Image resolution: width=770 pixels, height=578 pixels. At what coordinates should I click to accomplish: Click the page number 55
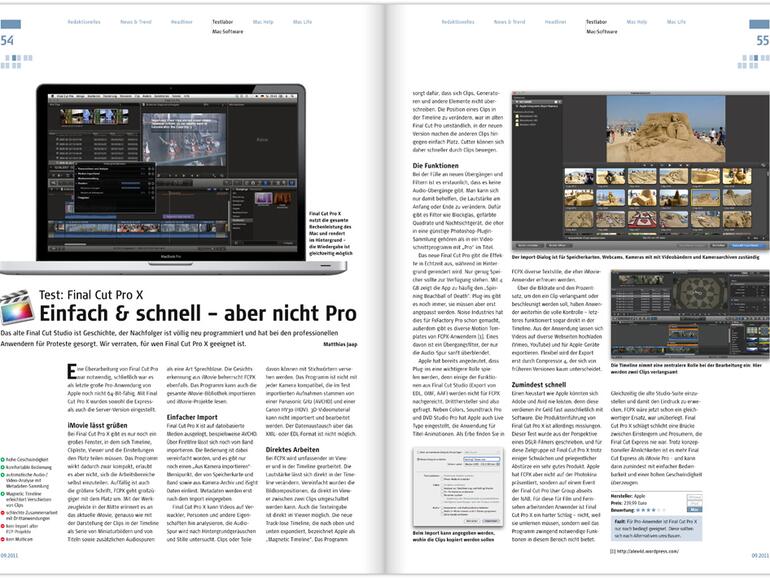click(763, 41)
